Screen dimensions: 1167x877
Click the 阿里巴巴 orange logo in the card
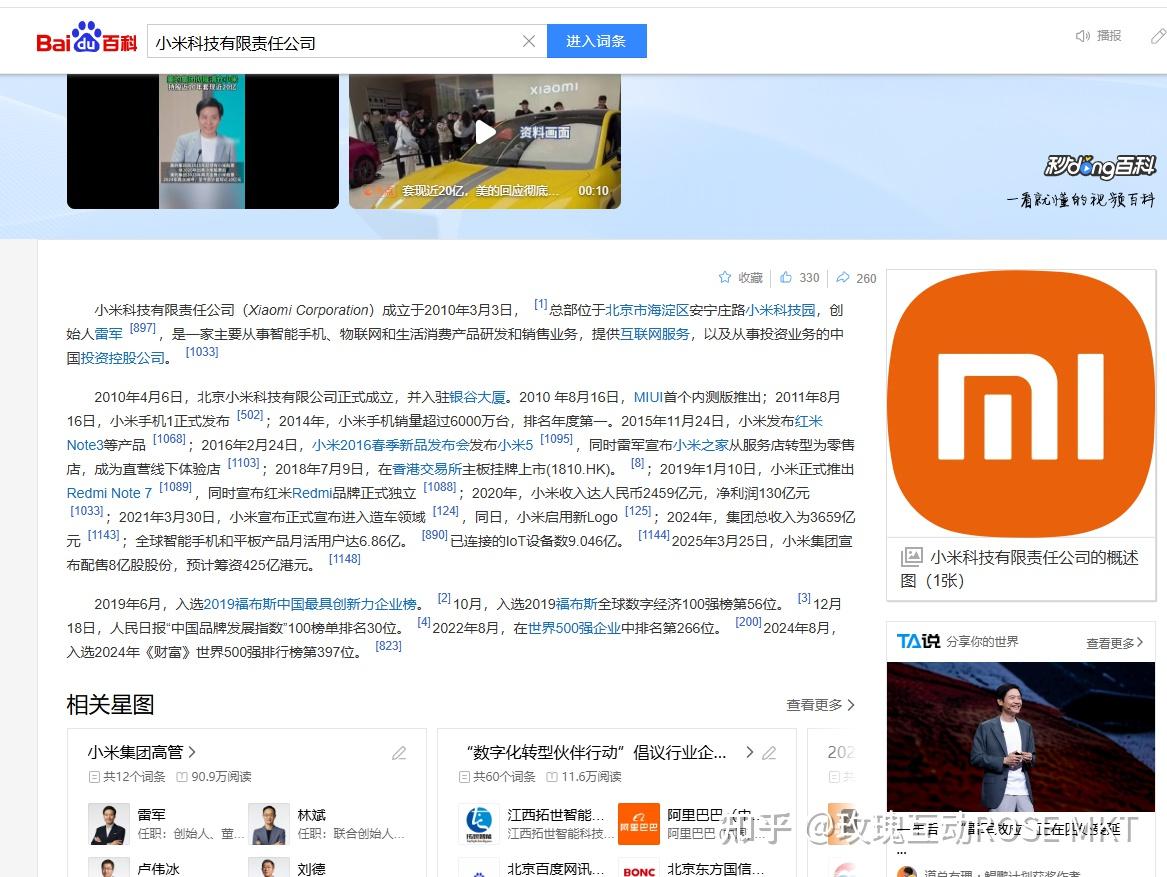click(x=639, y=824)
